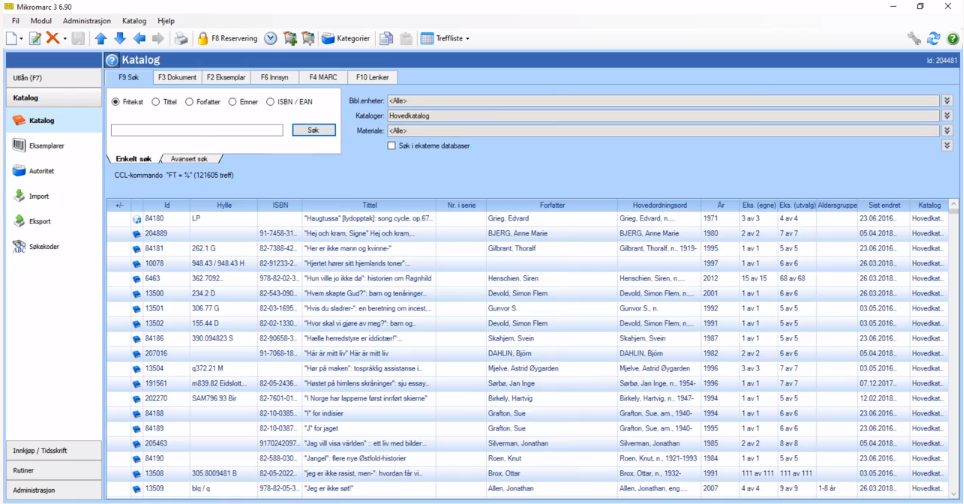
Task: Switch to the F4 MARC tab
Action: (322, 77)
